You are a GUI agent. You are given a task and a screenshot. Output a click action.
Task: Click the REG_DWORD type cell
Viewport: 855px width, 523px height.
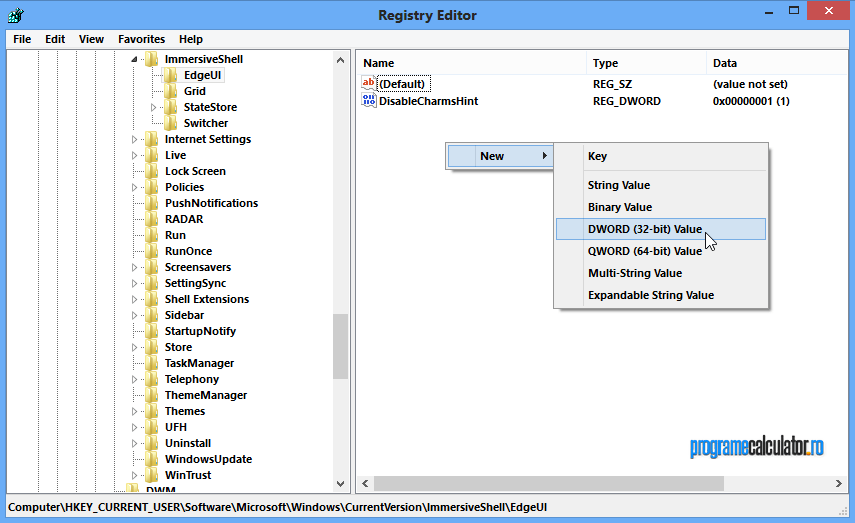coord(627,101)
